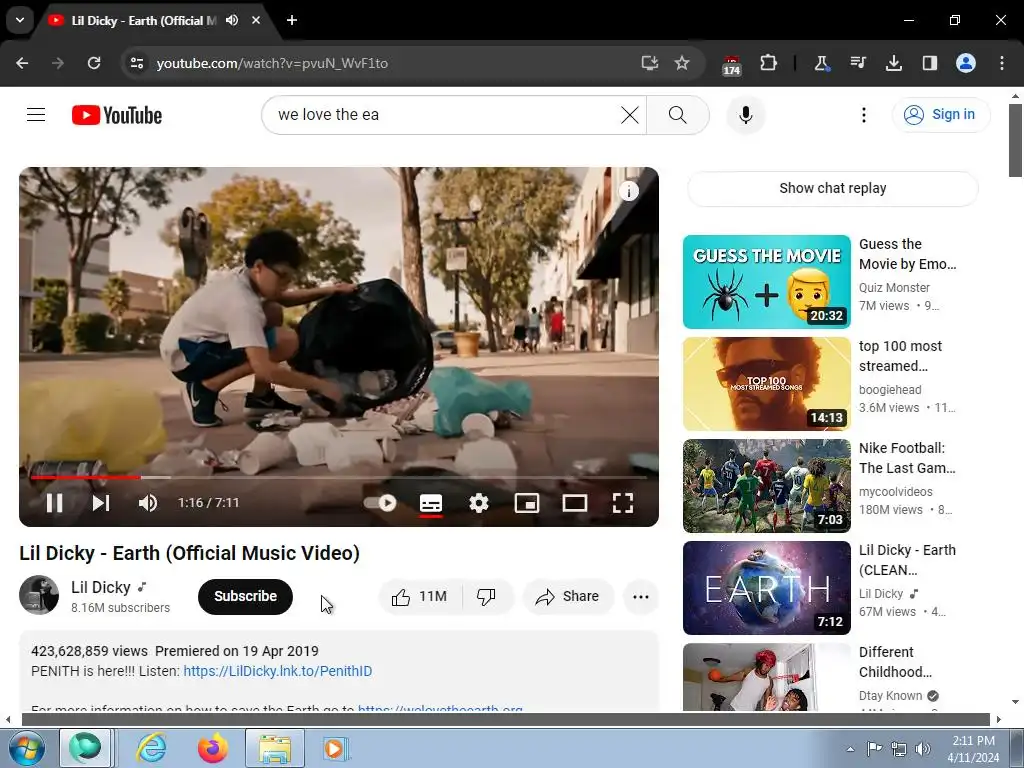Open the LilDicky.lnk.to/PenithID link

tap(278, 671)
